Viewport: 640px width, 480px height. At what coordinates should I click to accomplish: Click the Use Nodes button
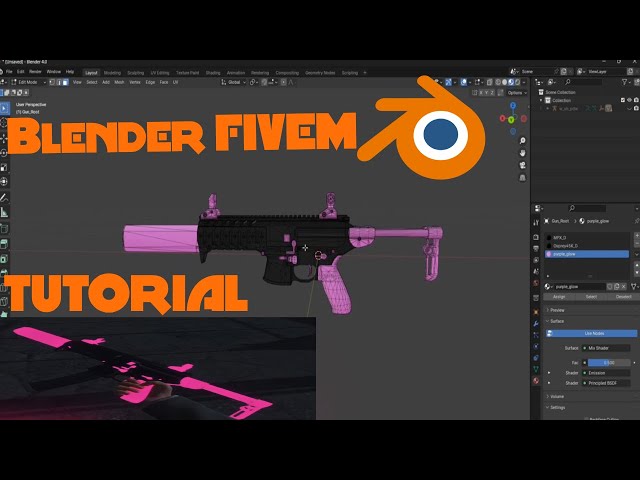click(591, 333)
